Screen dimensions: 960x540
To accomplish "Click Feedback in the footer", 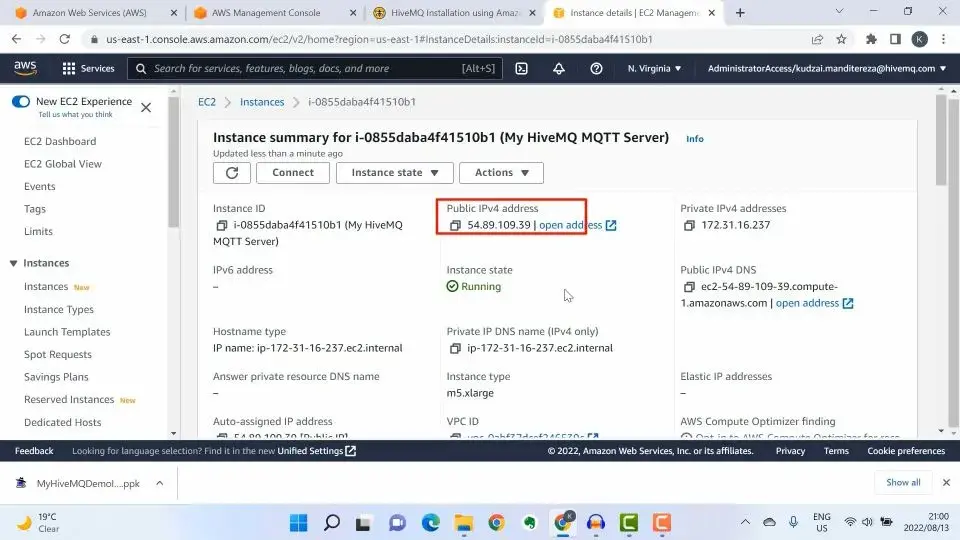I will point(34,451).
